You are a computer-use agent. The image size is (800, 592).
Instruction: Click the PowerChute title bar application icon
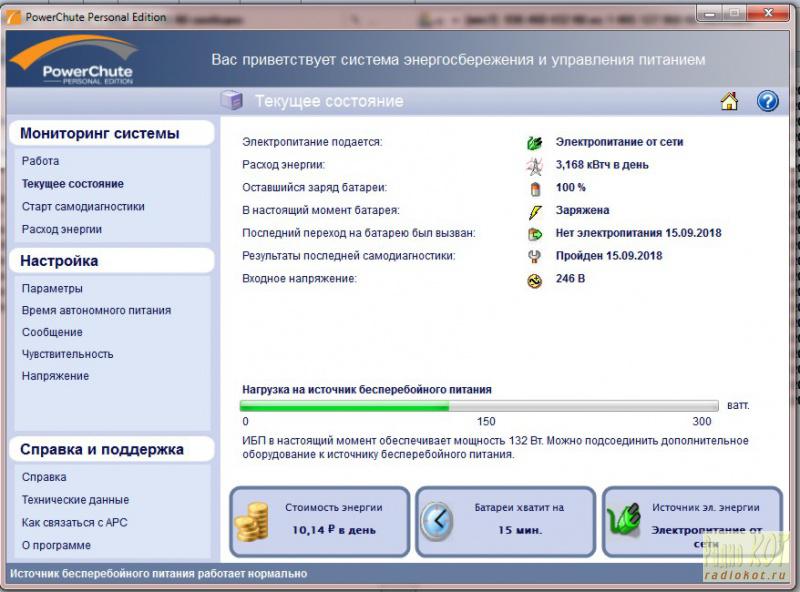(13, 17)
